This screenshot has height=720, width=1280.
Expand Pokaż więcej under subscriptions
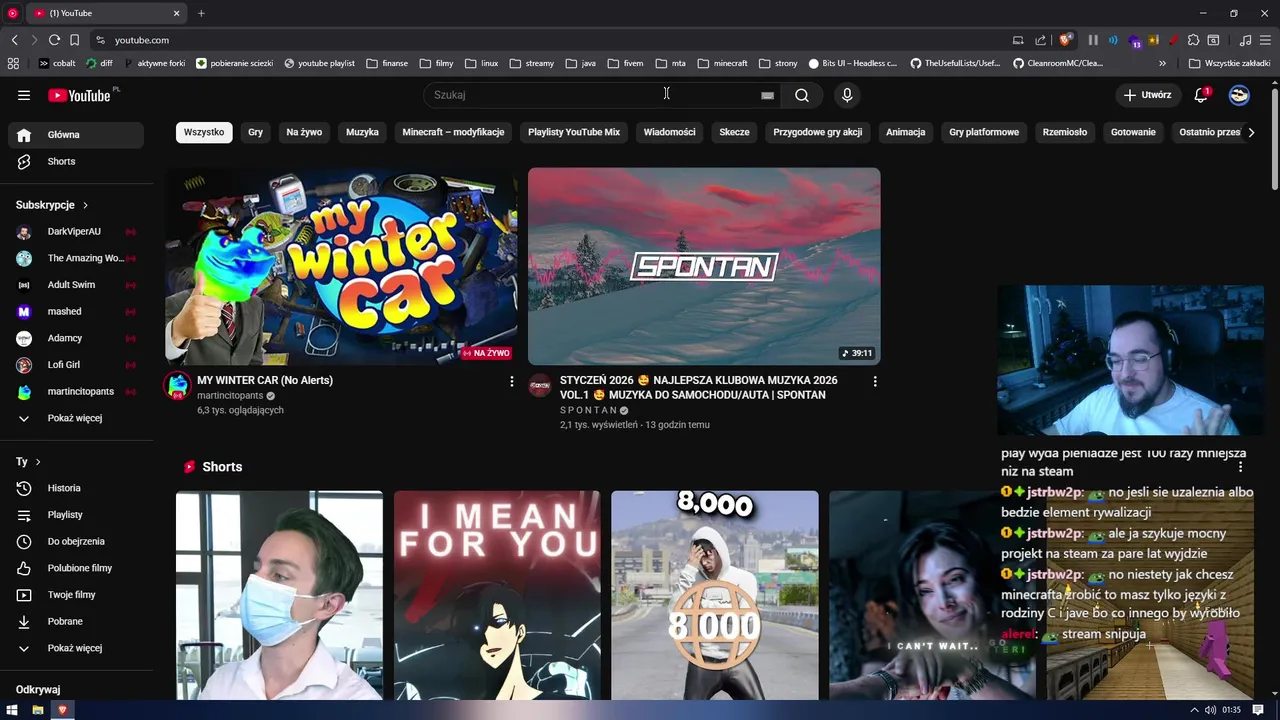tap(76, 418)
